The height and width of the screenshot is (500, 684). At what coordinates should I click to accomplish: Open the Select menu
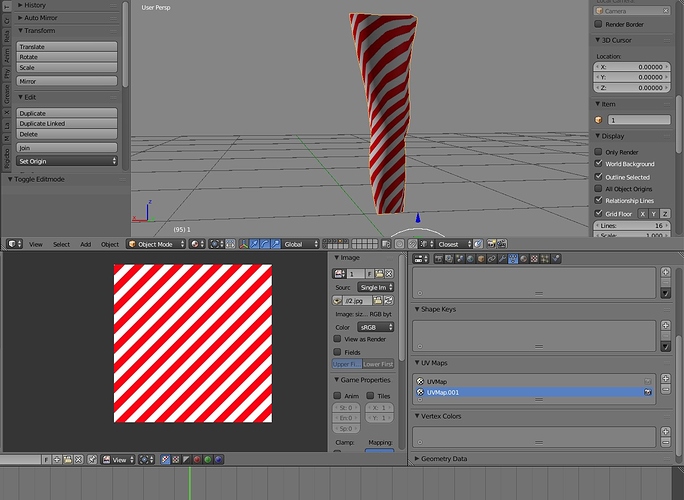(x=62, y=244)
